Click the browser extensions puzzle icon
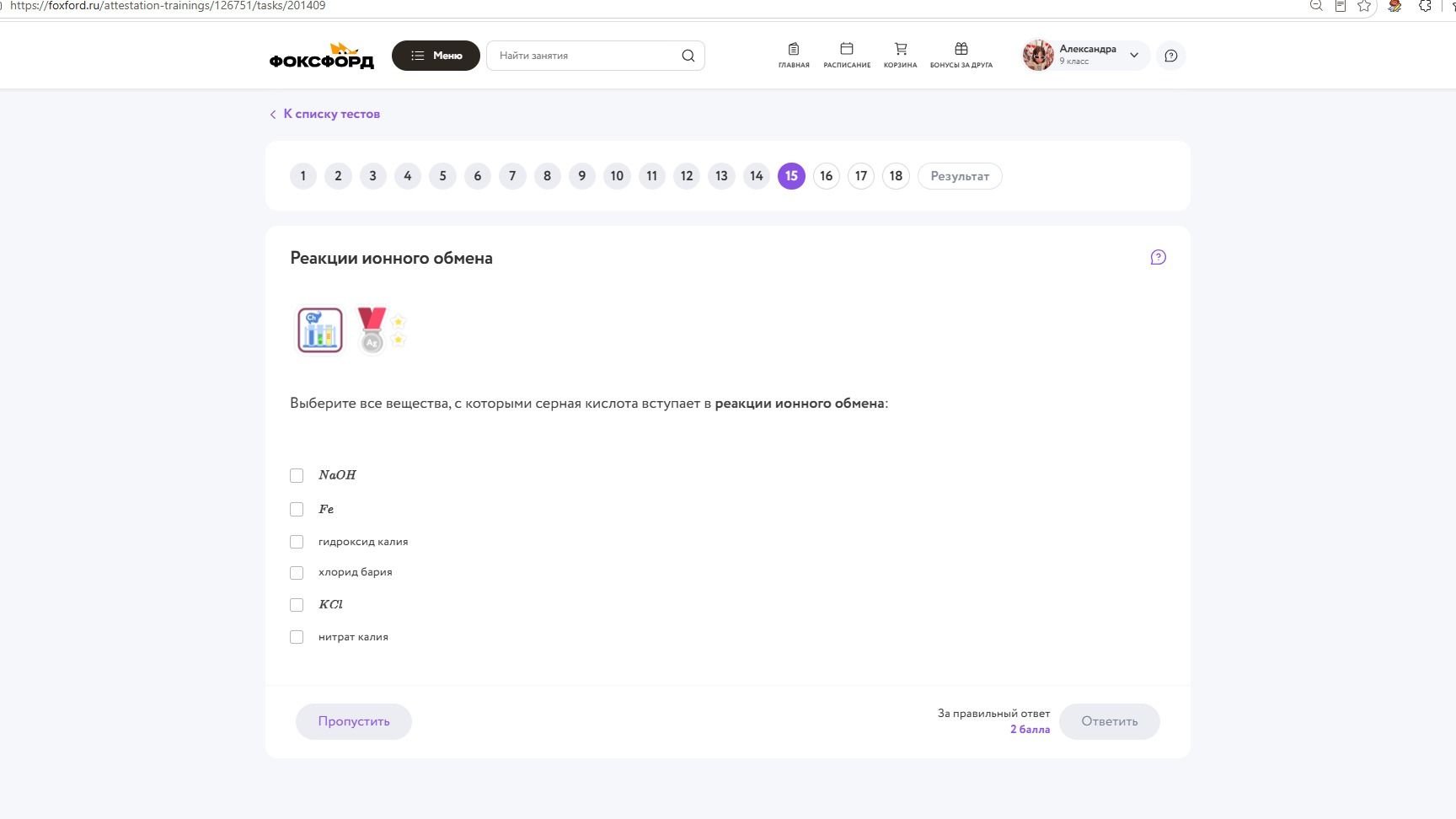 coord(1425,6)
